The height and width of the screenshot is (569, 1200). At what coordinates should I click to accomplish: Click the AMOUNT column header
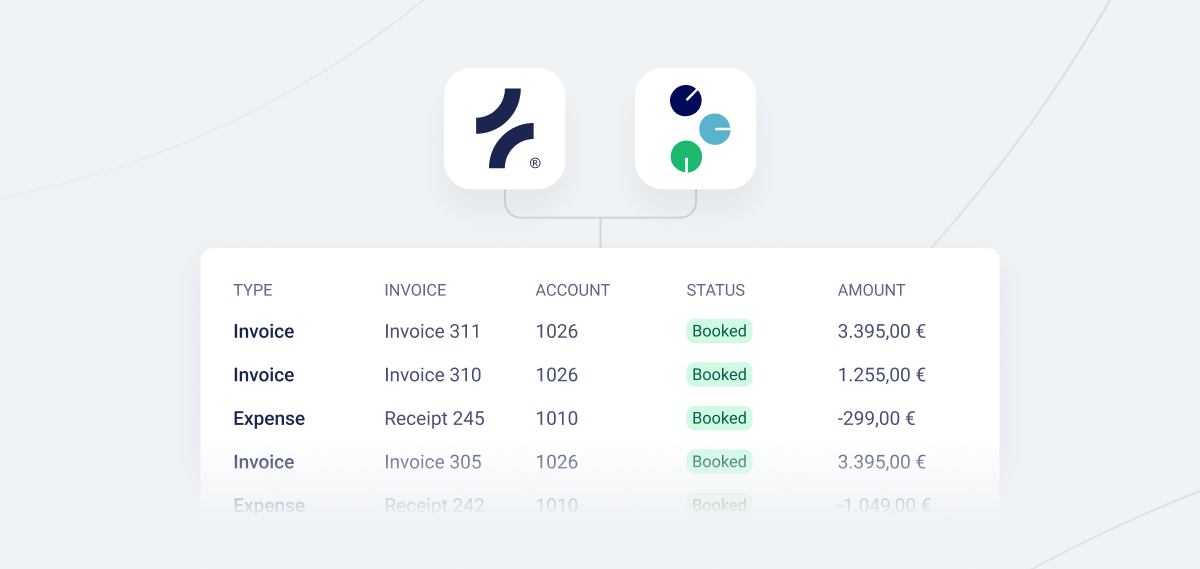coord(871,290)
